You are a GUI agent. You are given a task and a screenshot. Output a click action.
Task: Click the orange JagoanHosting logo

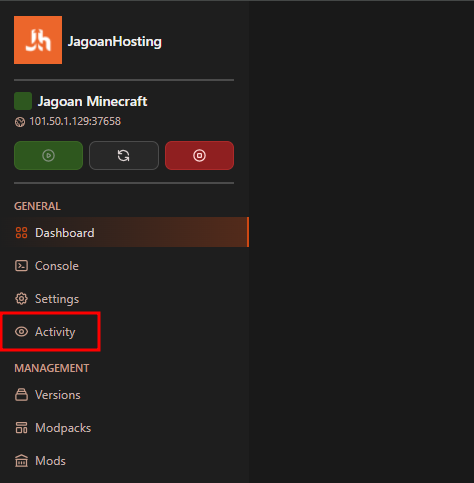coord(38,40)
